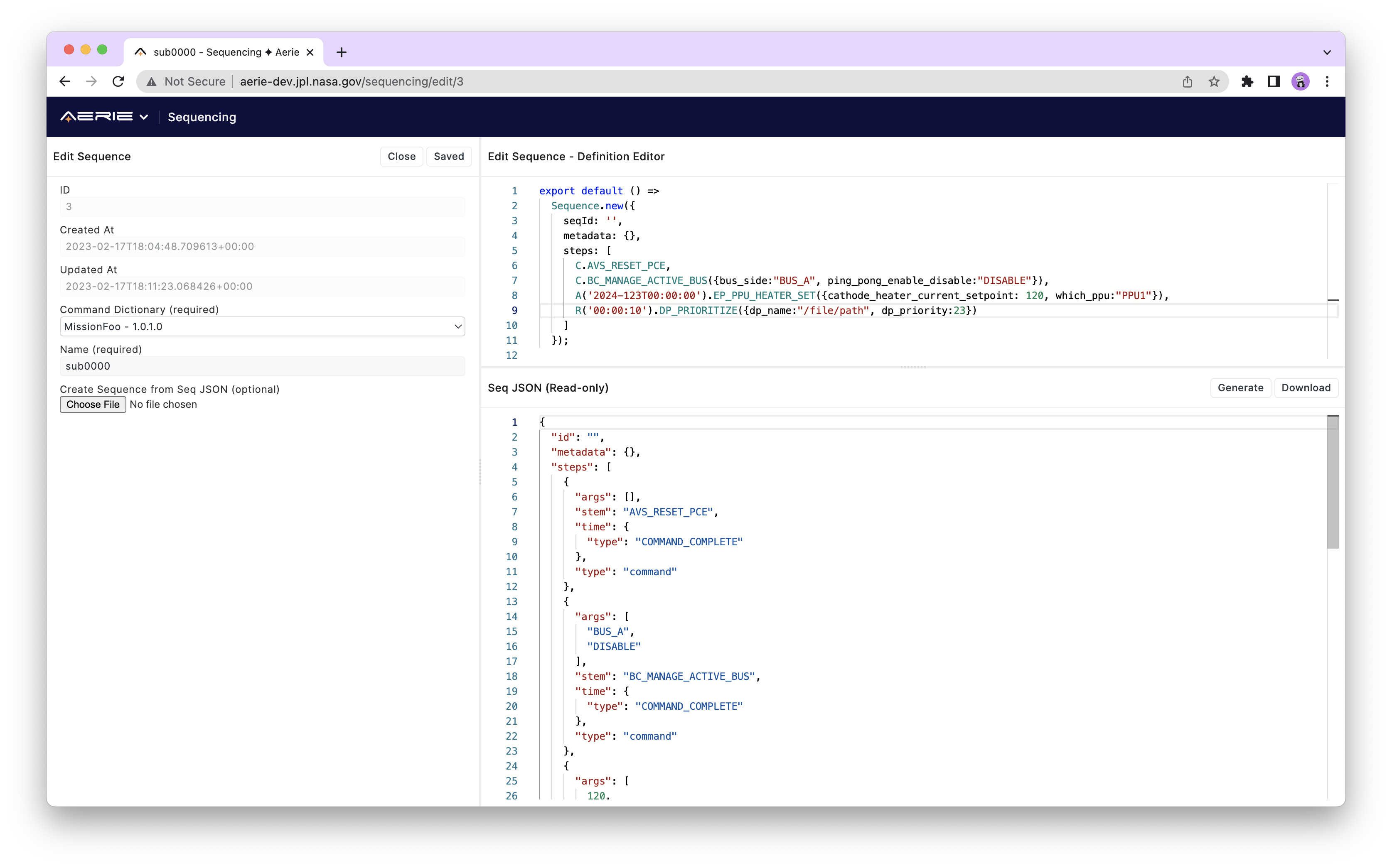
Task: Click the browser share icon
Action: (1187, 81)
